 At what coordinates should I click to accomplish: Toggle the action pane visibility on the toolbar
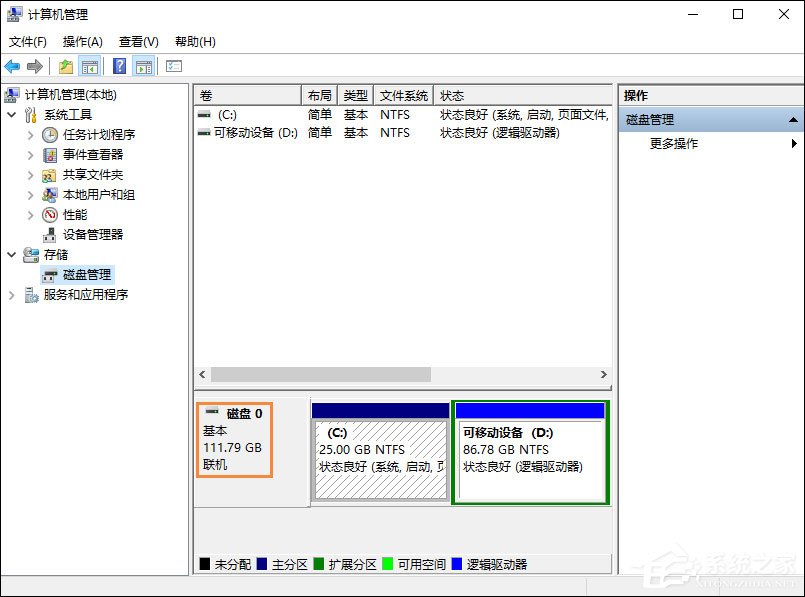click(x=144, y=66)
